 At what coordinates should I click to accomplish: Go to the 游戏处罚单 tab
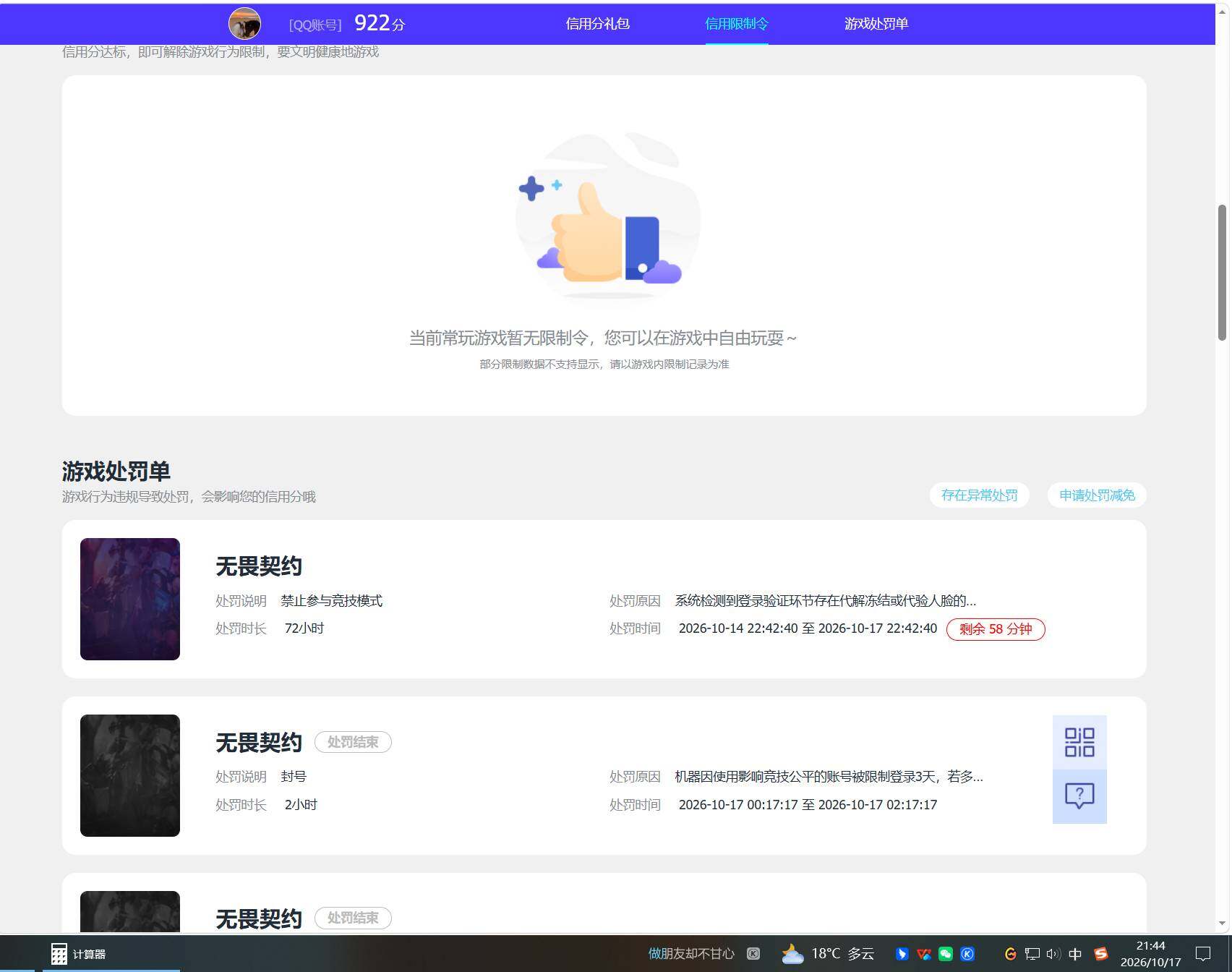[876, 24]
